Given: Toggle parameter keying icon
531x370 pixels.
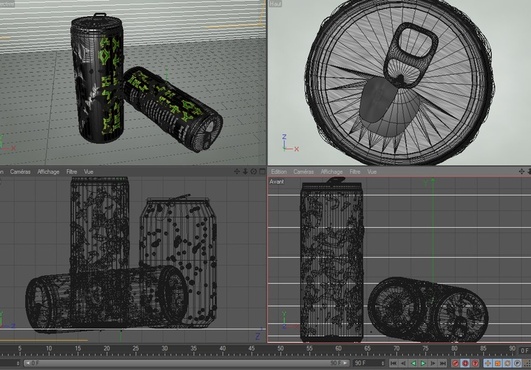Looking at the screenshot, I should (x=517, y=363).
